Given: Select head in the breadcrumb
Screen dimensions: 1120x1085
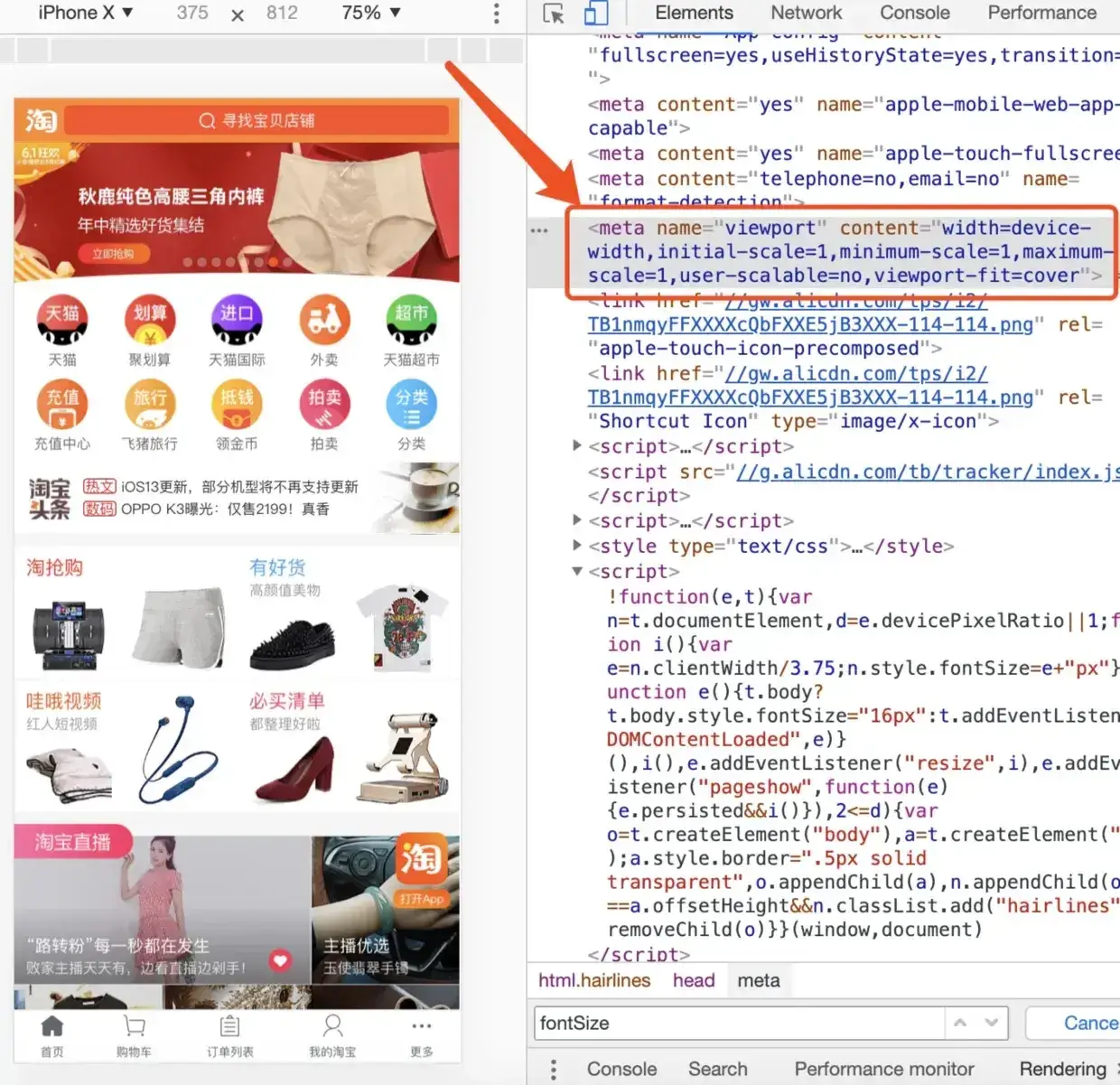Looking at the screenshot, I should tap(694, 980).
